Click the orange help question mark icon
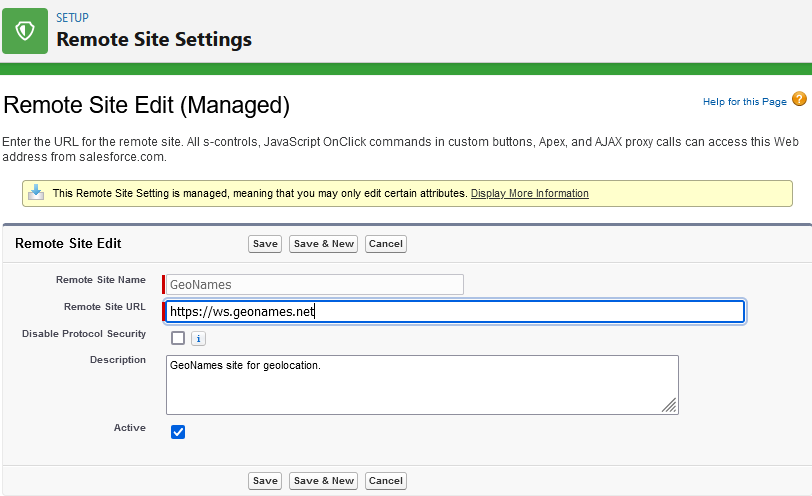Viewport: 812px width, 496px height. [799, 99]
